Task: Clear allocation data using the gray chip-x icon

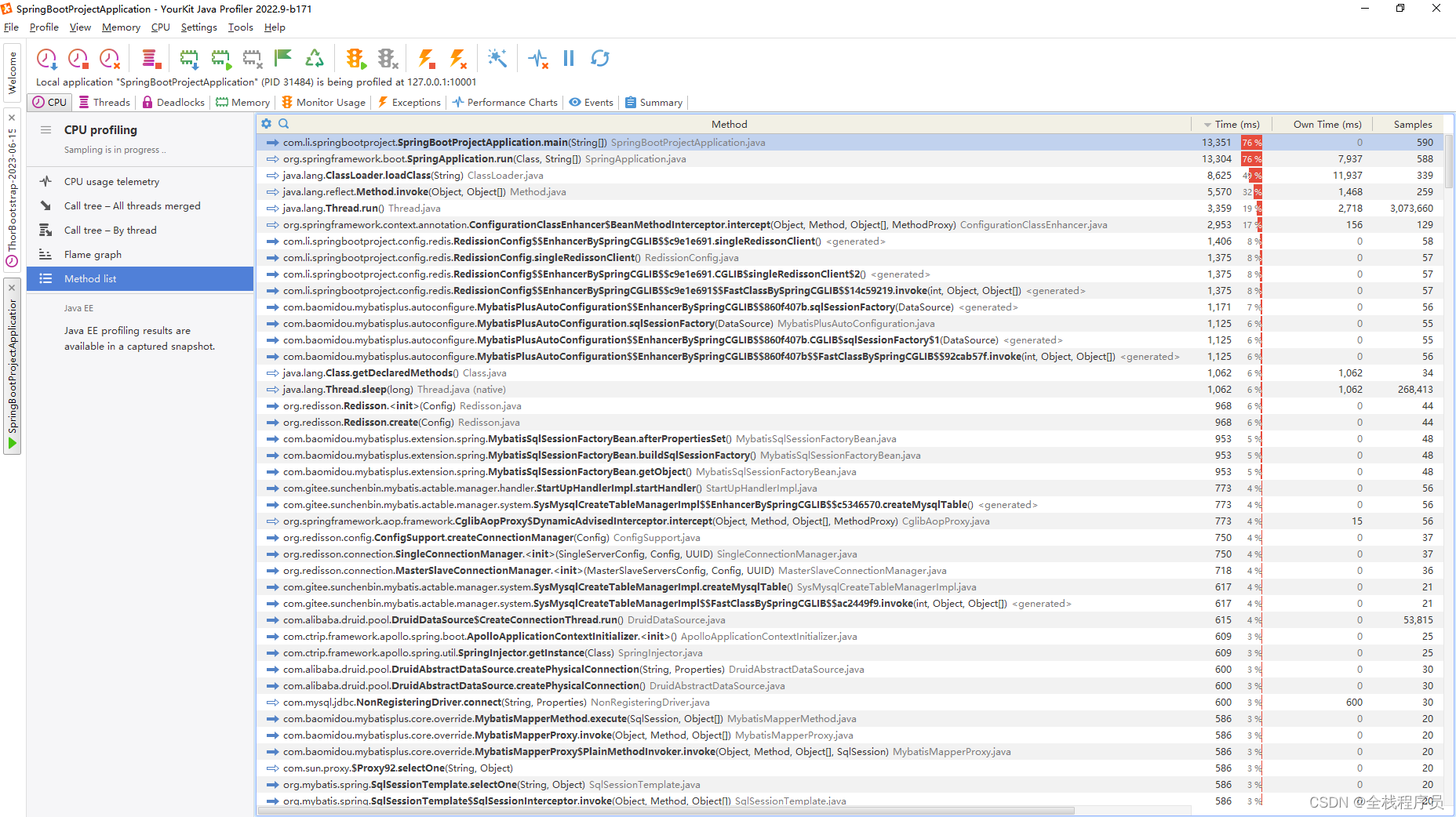Action: coord(253,59)
